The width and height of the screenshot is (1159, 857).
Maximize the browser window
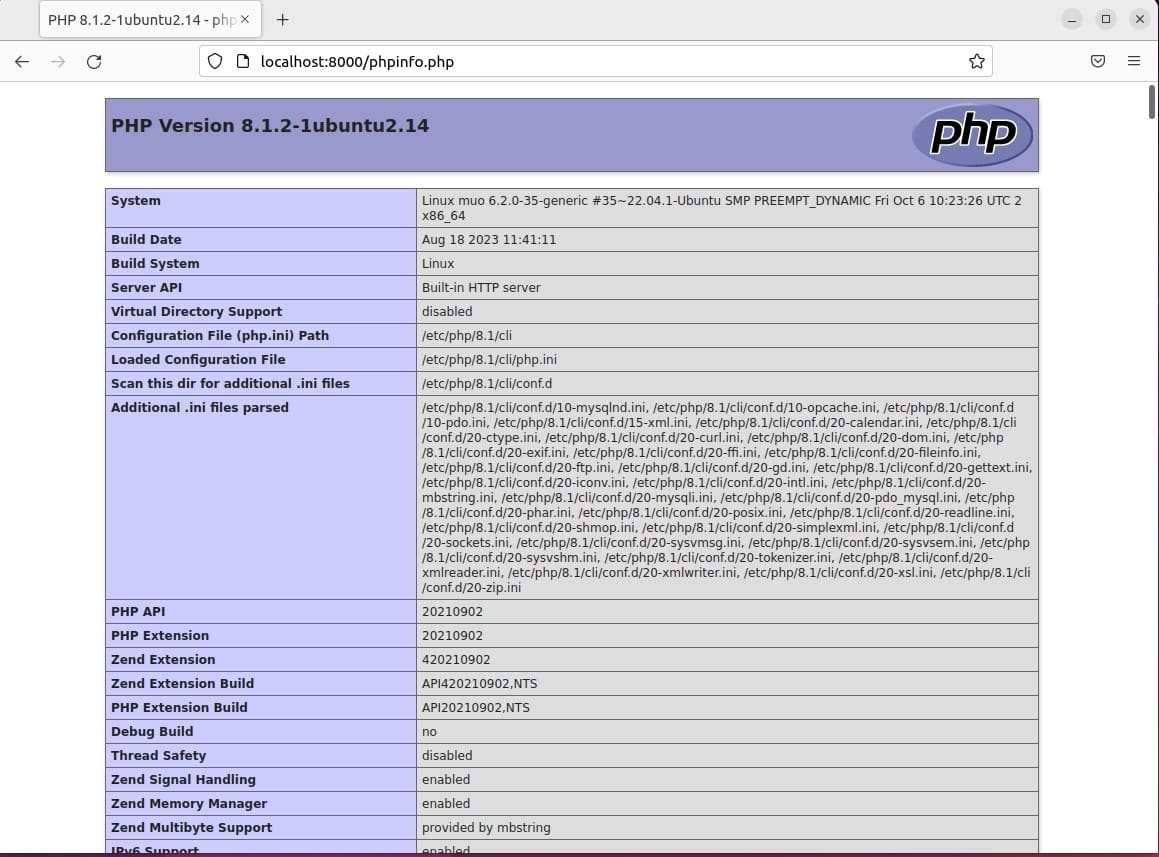tap(1106, 19)
